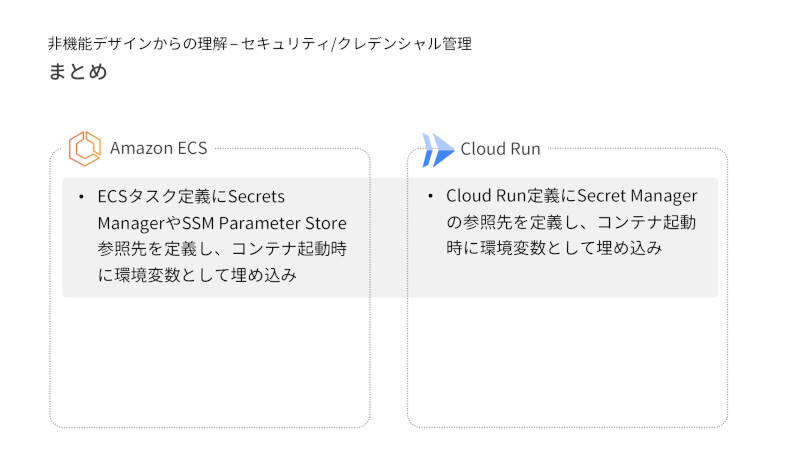Click the bullet dot before Cloud Run定義
The height and width of the screenshot is (450, 800).
430,197
